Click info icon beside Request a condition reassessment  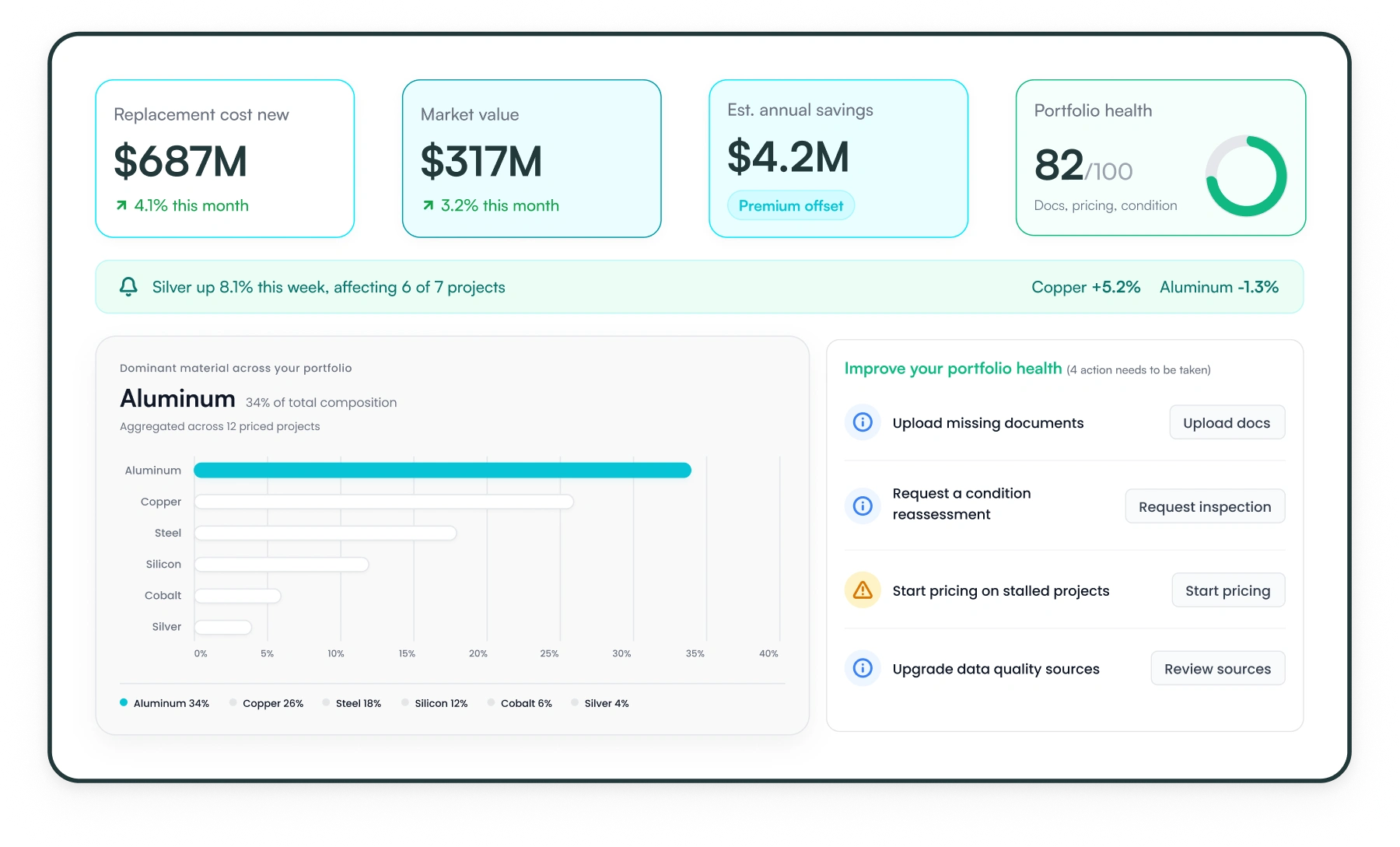coord(863,506)
